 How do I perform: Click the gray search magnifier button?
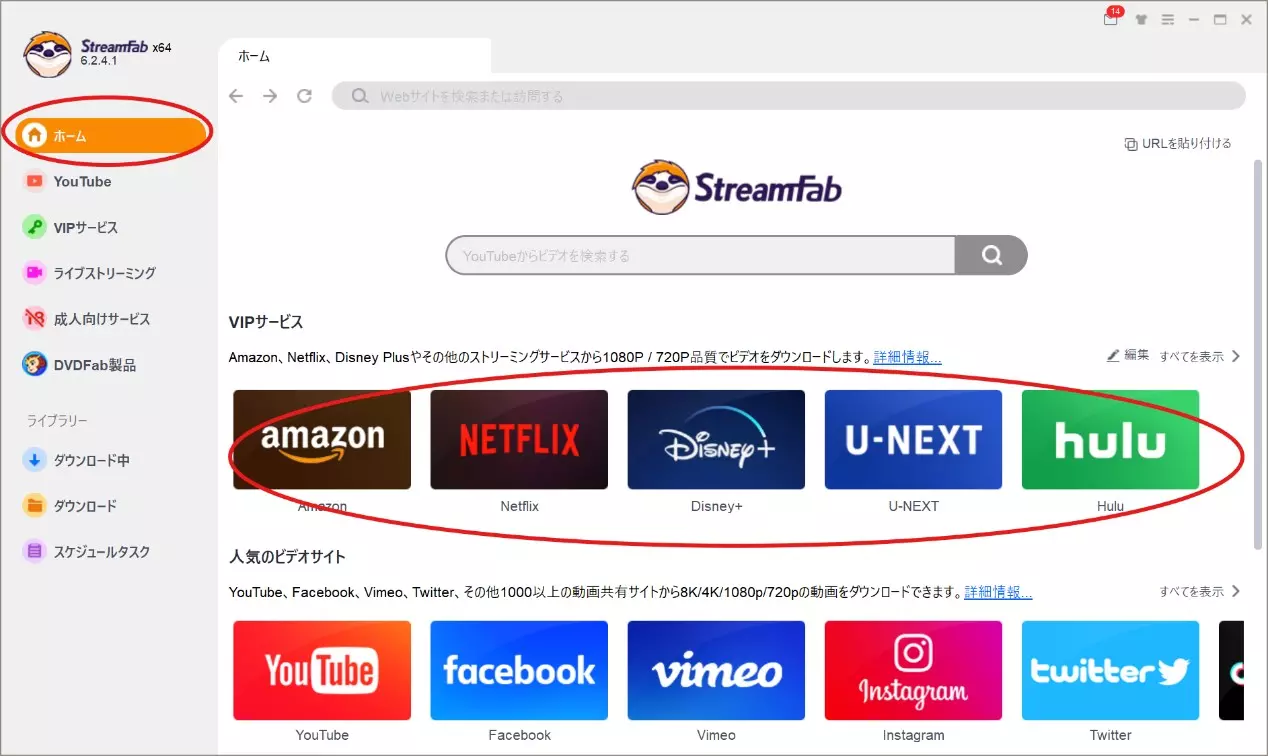[x=991, y=255]
